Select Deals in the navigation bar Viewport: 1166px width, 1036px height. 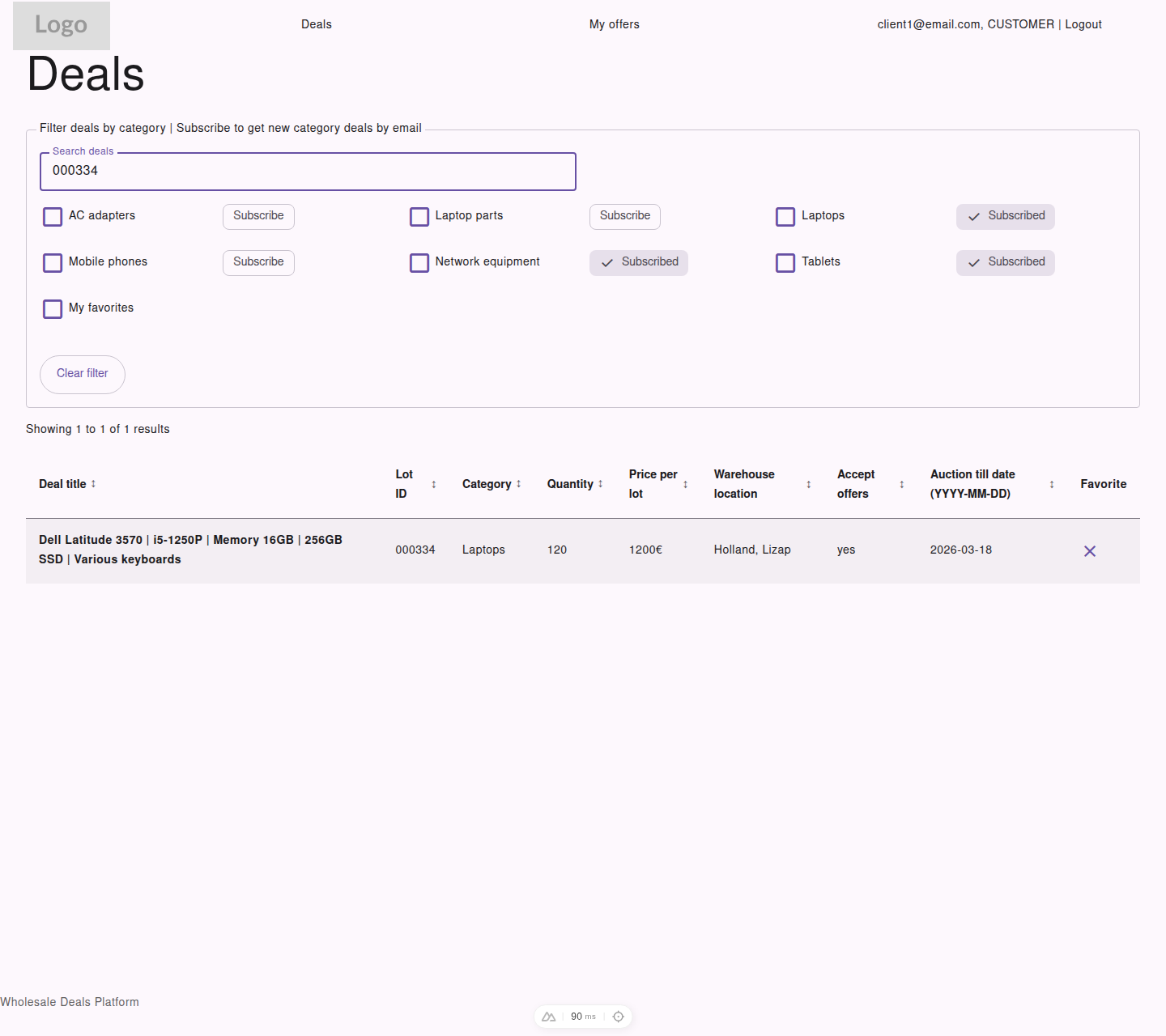[x=316, y=24]
